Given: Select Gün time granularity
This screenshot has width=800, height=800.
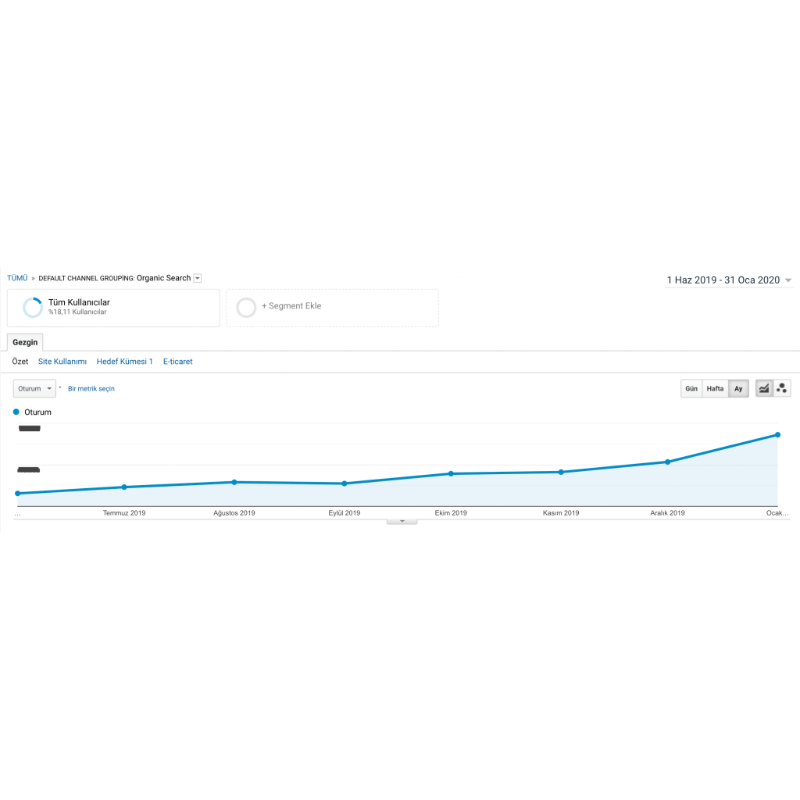Looking at the screenshot, I should click(691, 389).
